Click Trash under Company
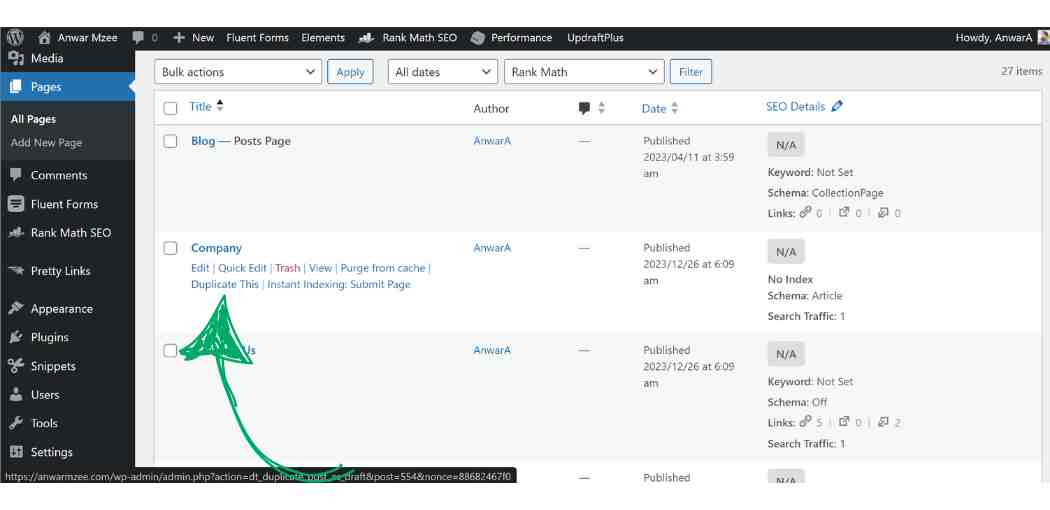The image size is (1050, 510). pos(287,268)
